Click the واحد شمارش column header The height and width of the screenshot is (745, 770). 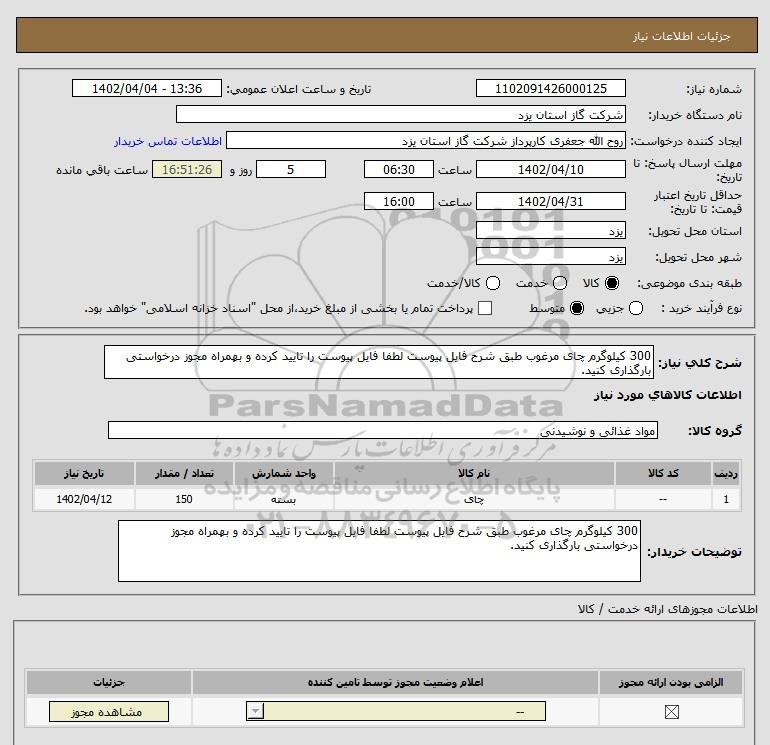click(x=284, y=473)
